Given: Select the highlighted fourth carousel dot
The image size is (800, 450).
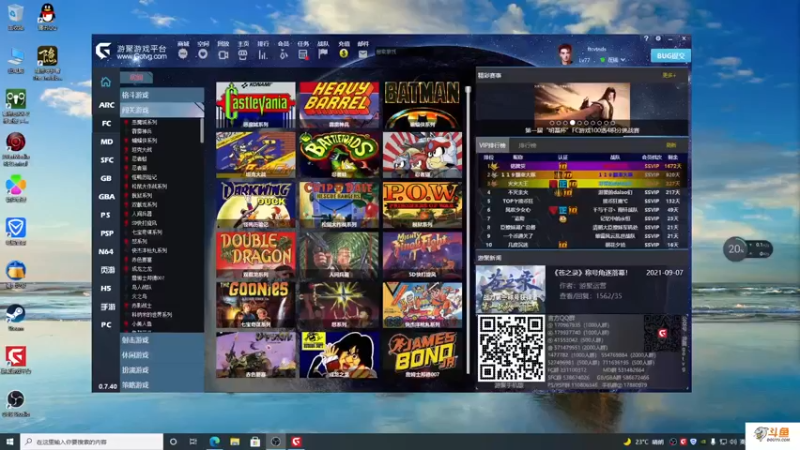Looking at the screenshot, I should click(572, 123).
